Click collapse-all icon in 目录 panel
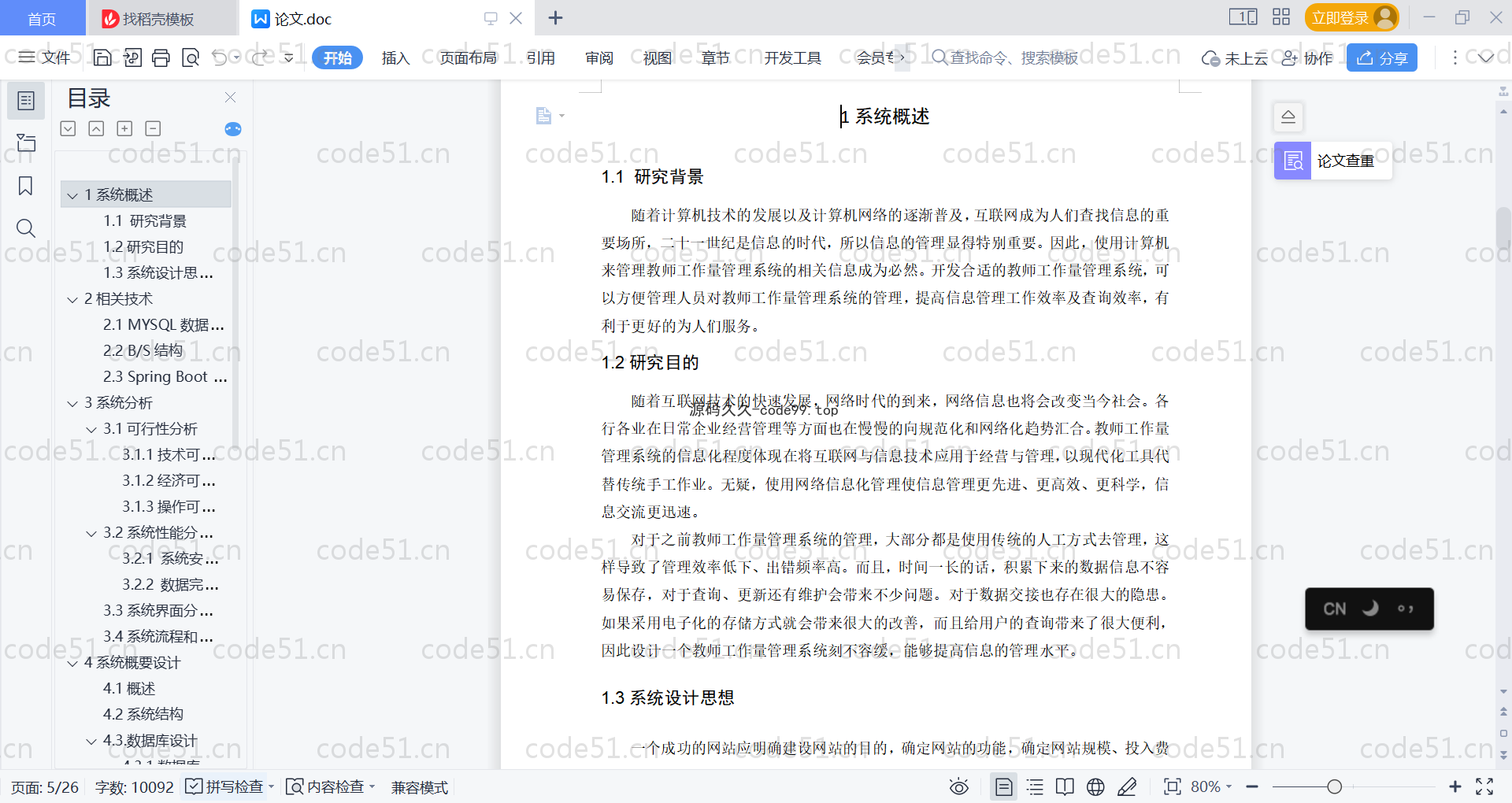The height and width of the screenshot is (803, 1512). point(96,128)
